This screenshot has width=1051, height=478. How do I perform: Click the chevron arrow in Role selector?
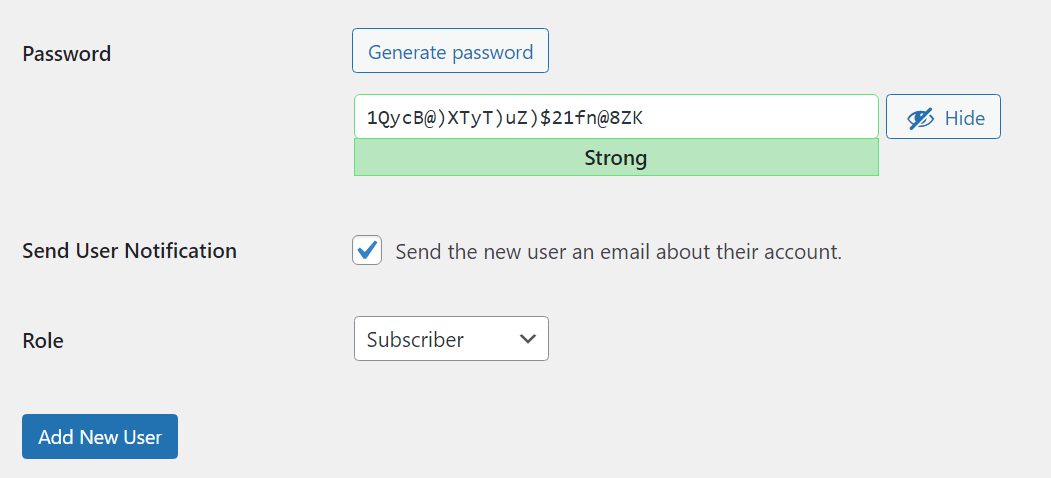pos(528,339)
